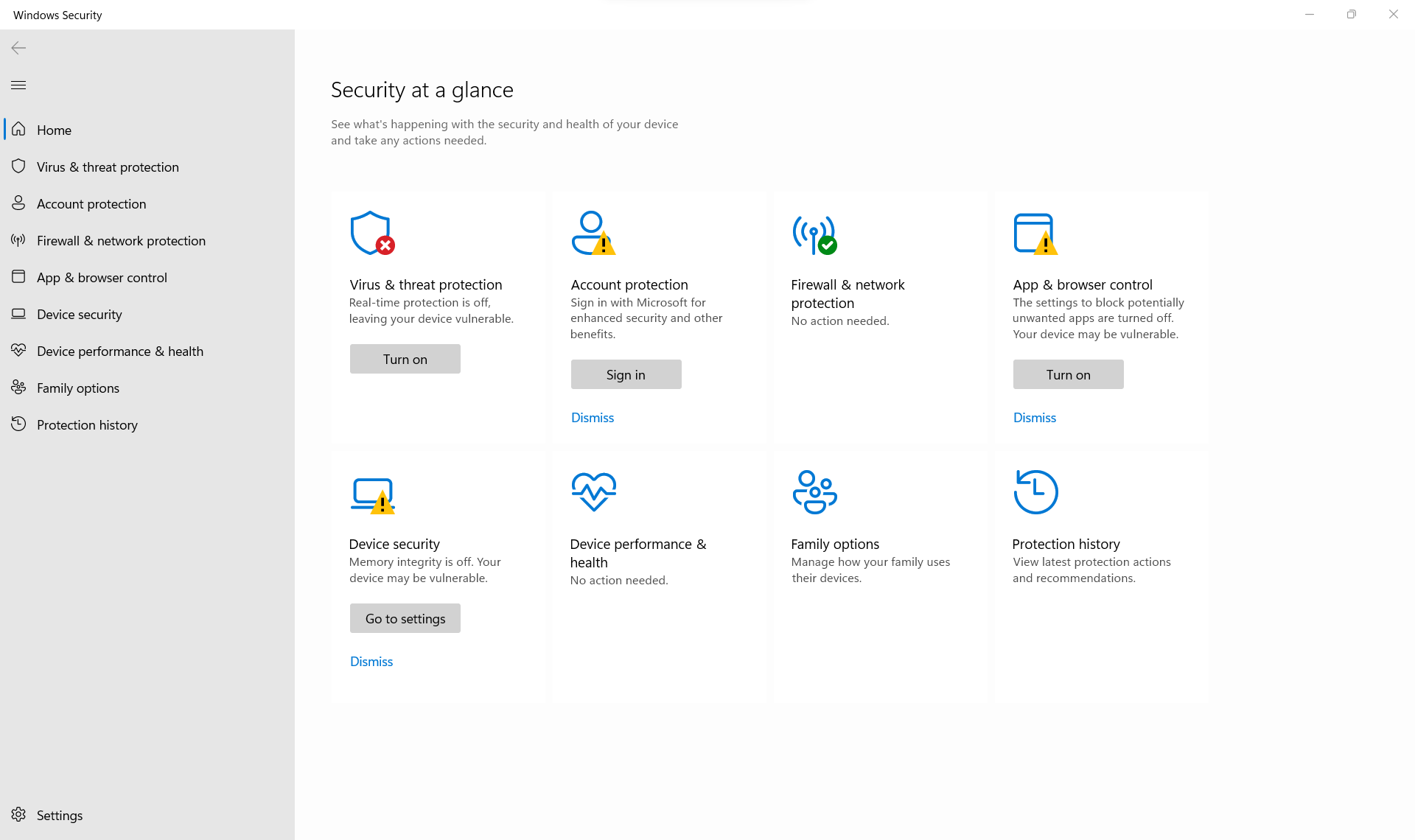Viewport: 1415px width, 840px height.
Task: Click the Home house icon in sidebar
Action: click(18, 130)
